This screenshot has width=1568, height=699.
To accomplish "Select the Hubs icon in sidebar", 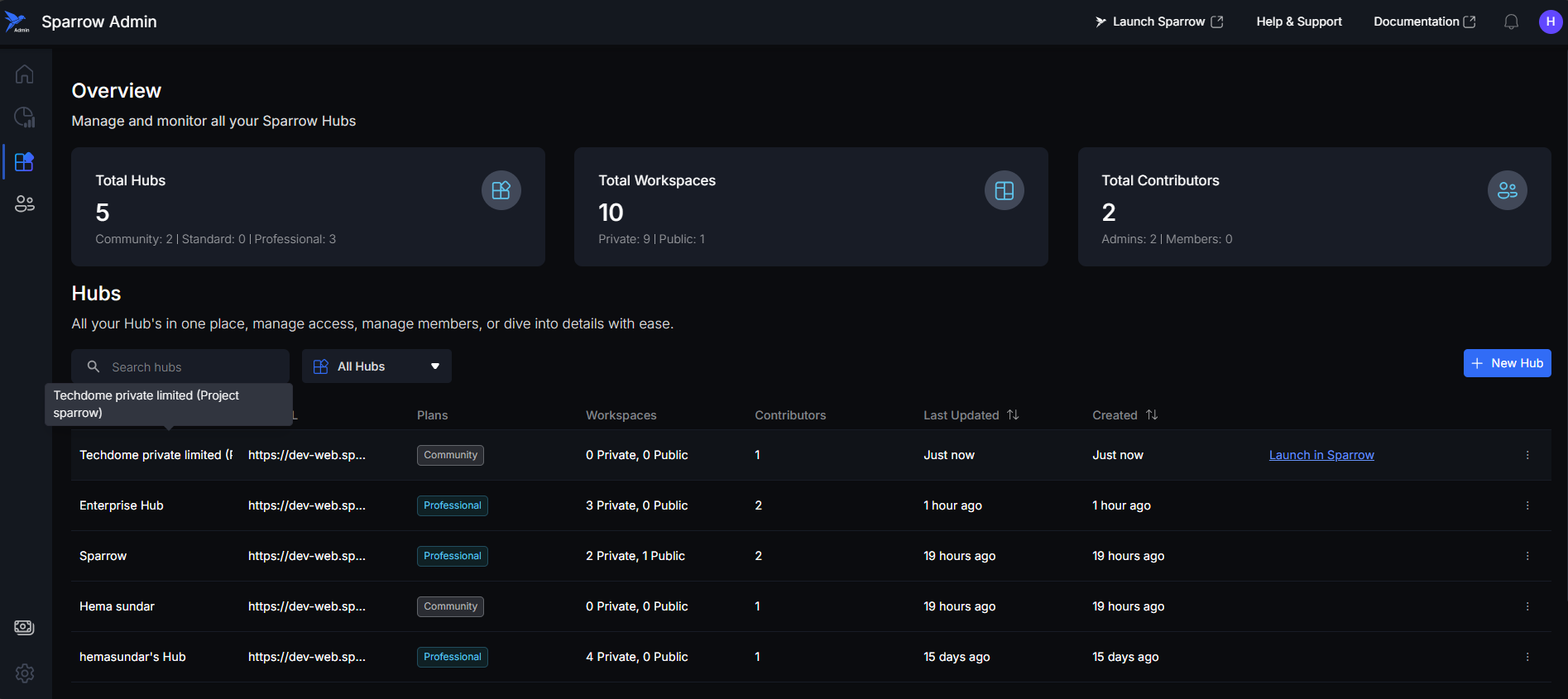I will pos(24,161).
